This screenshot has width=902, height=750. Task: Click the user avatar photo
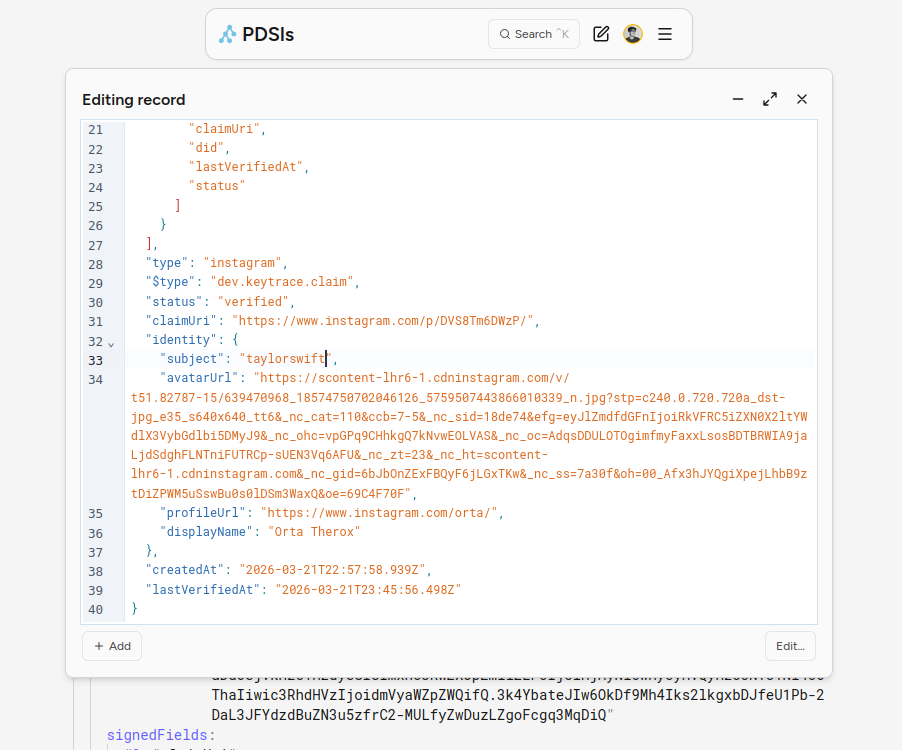coord(633,33)
